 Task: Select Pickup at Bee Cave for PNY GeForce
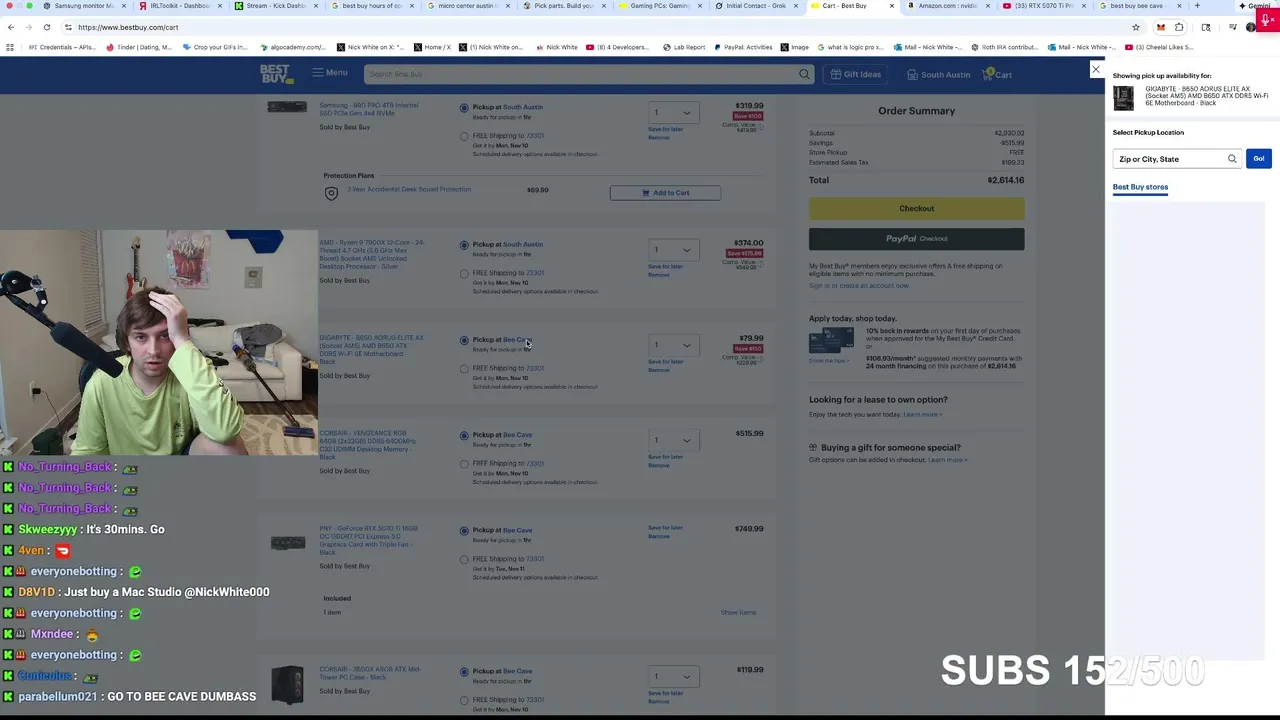click(464, 531)
